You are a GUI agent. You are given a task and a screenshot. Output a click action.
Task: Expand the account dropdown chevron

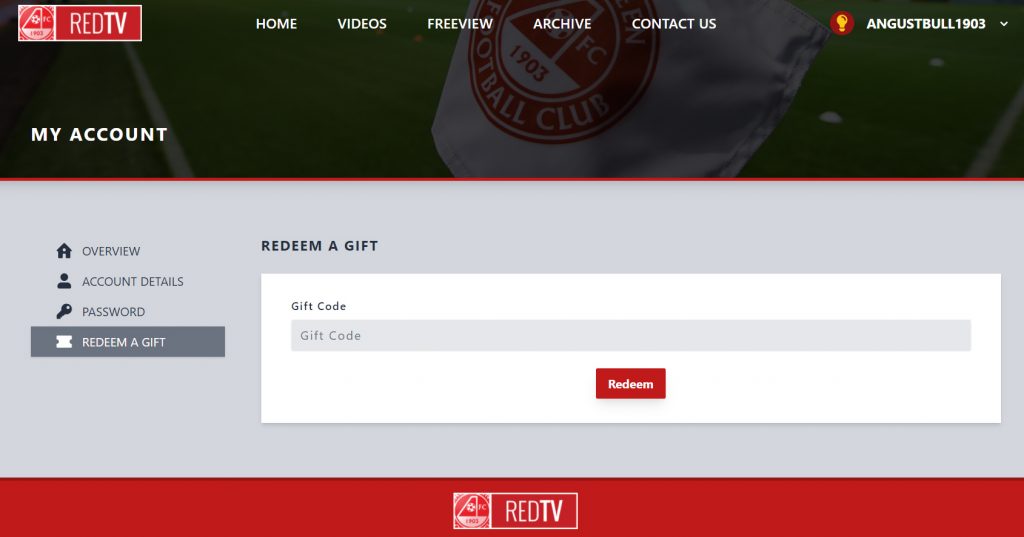click(x=1004, y=24)
